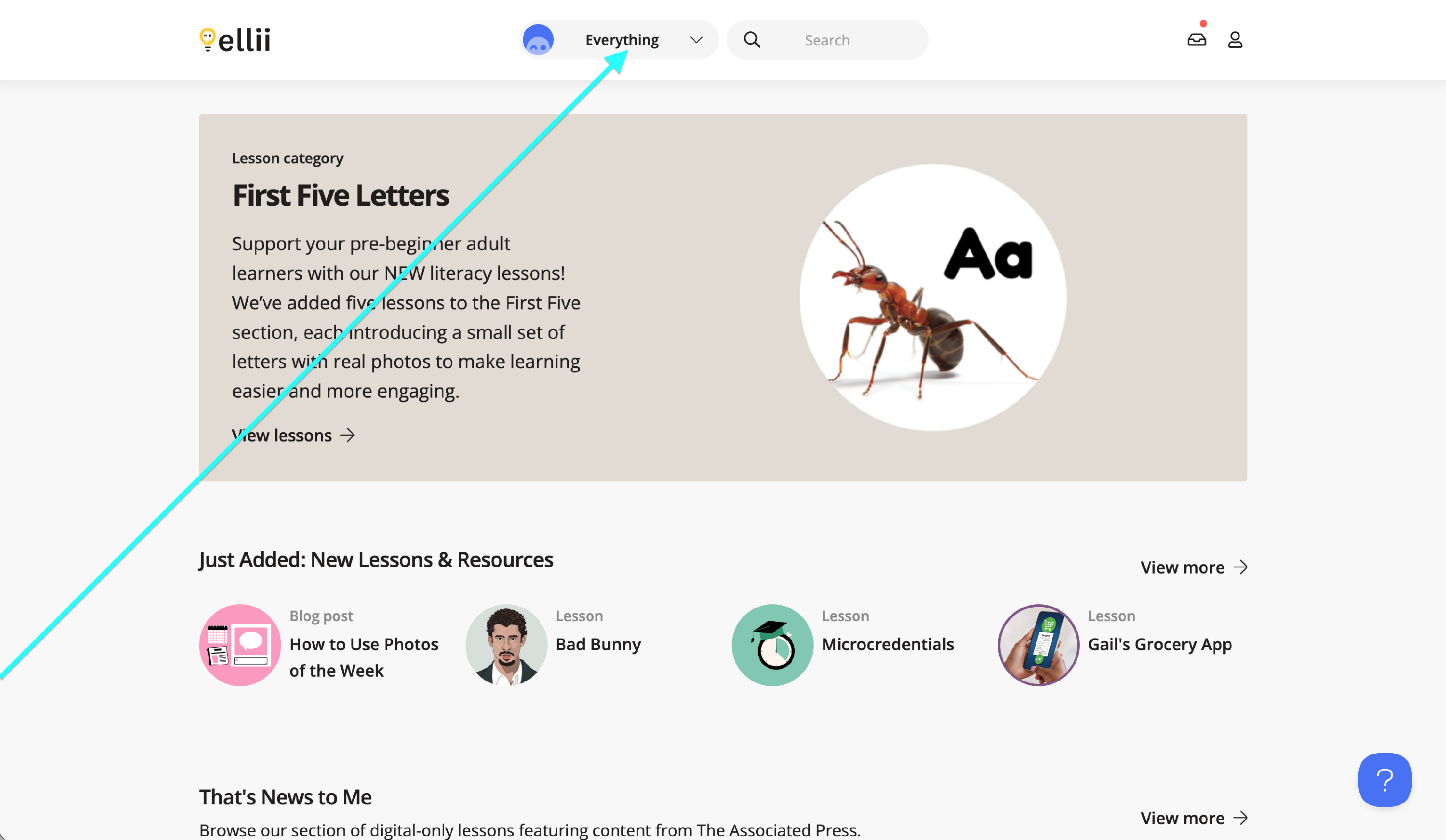Open the user account profile icon
This screenshot has width=1446, height=840.
point(1235,40)
